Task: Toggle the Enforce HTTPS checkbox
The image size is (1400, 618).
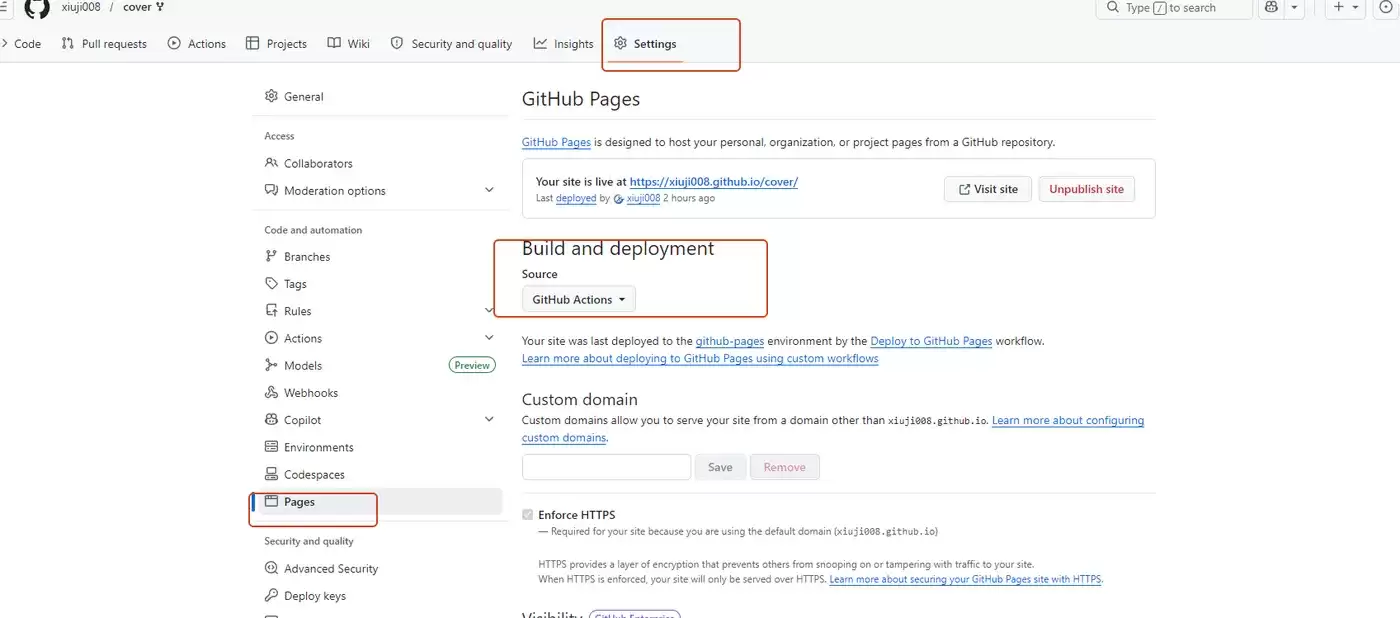Action: point(528,515)
